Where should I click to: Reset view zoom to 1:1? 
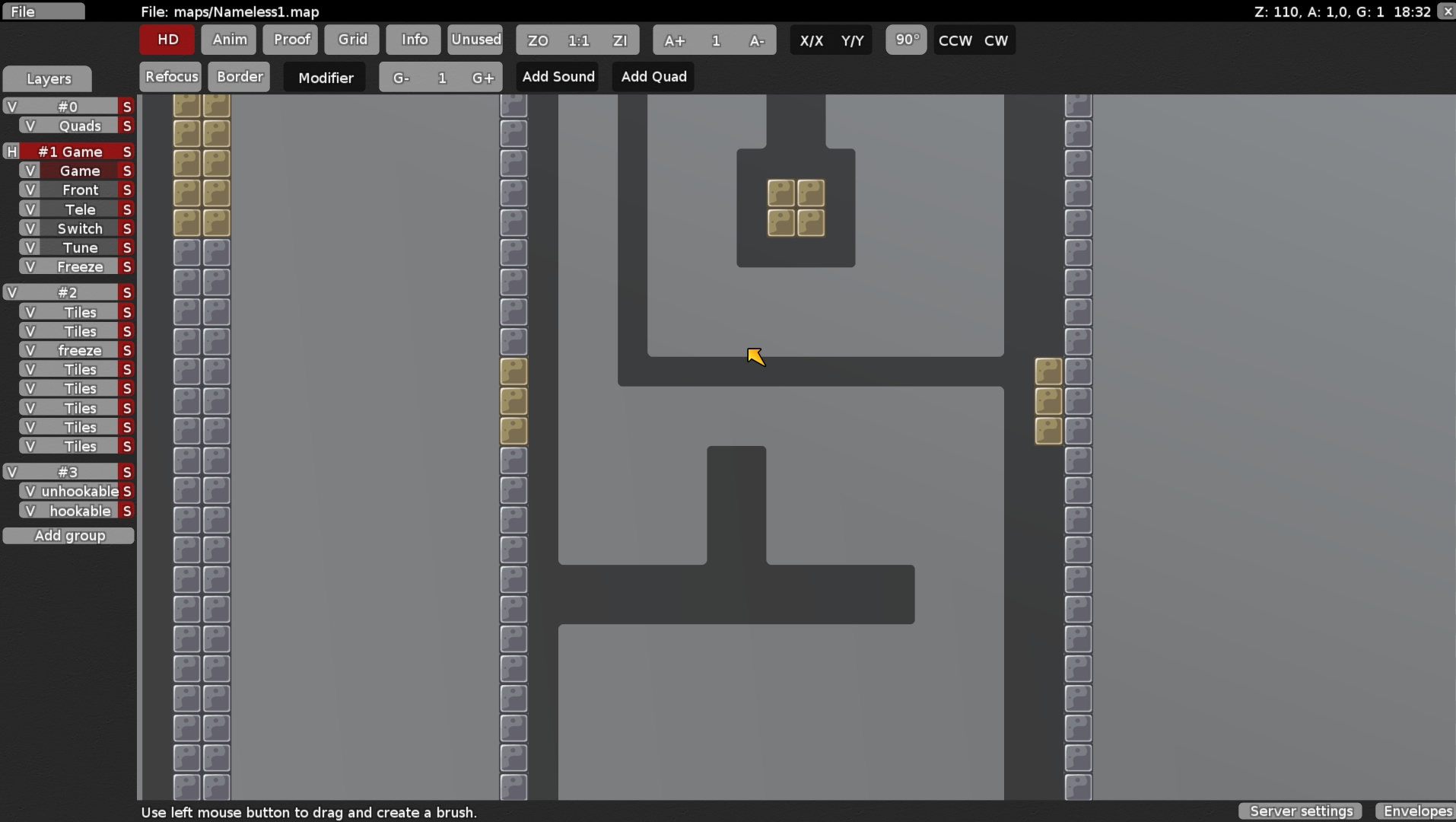(x=579, y=40)
